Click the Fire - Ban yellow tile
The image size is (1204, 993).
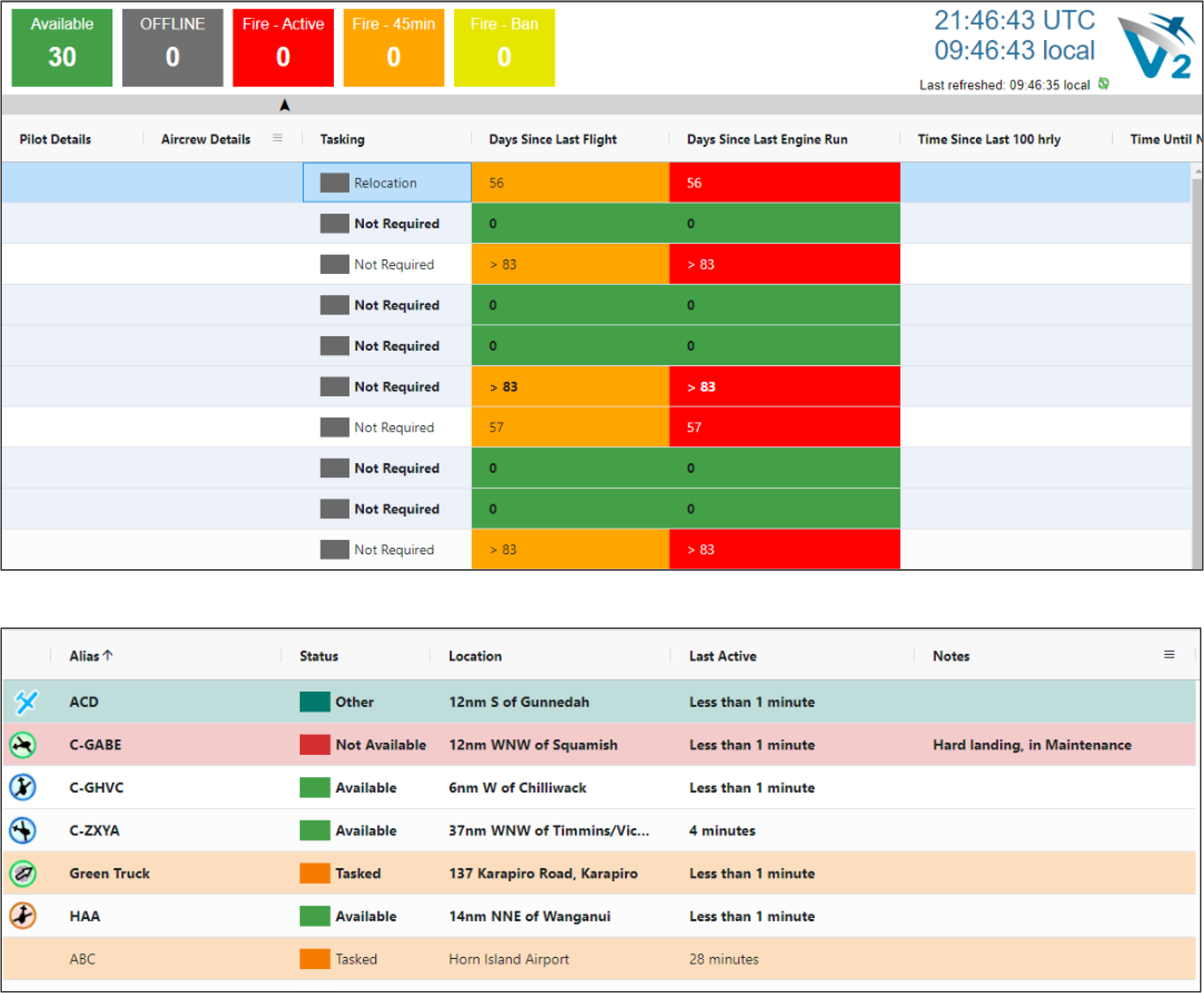point(503,47)
